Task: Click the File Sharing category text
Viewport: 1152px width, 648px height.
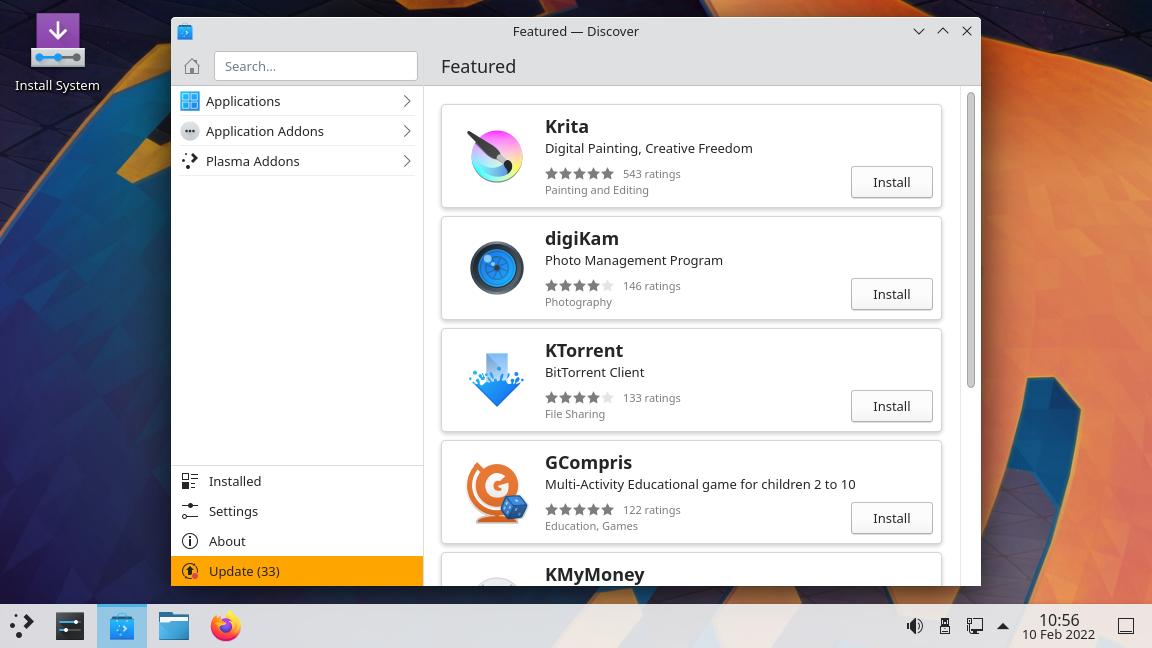Action: pyautogui.click(x=575, y=414)
